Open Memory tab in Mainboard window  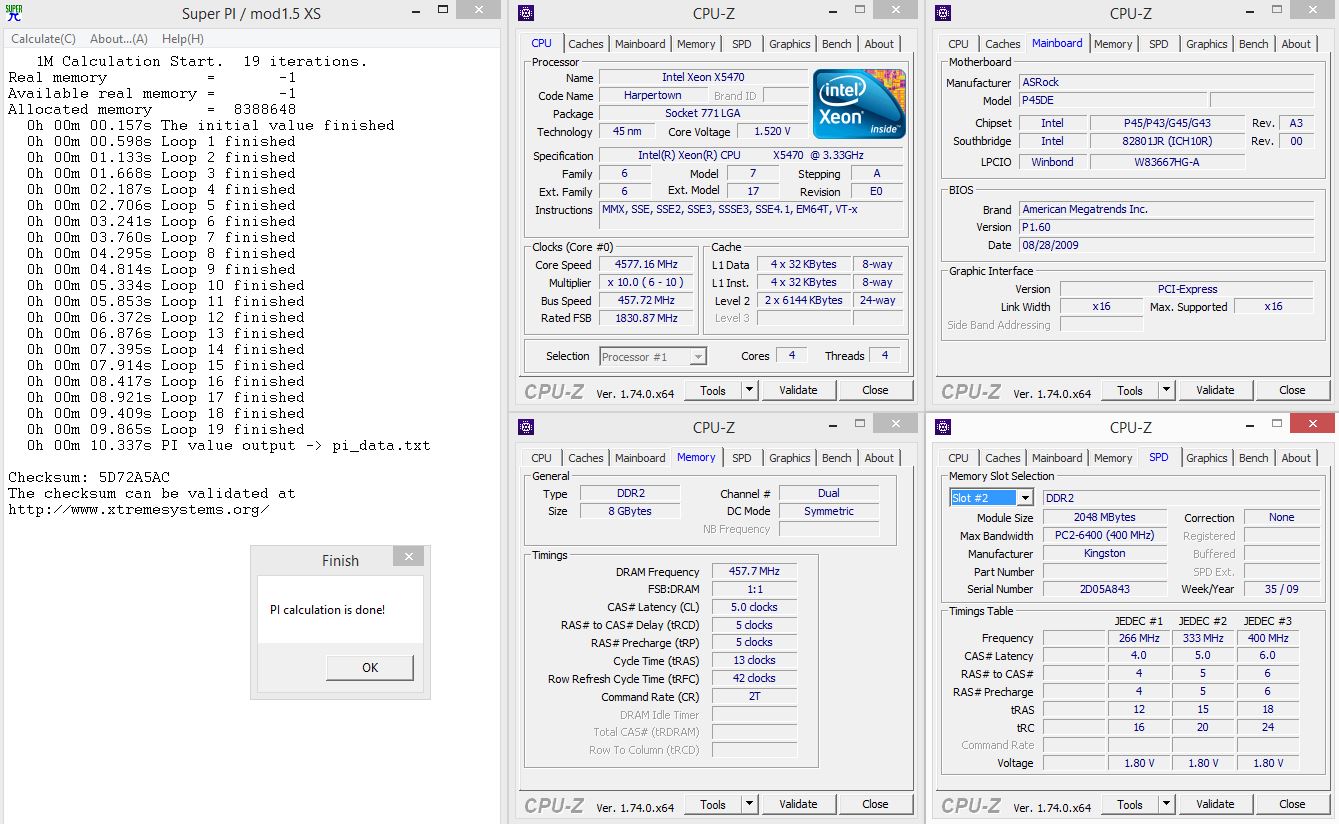1113,44
